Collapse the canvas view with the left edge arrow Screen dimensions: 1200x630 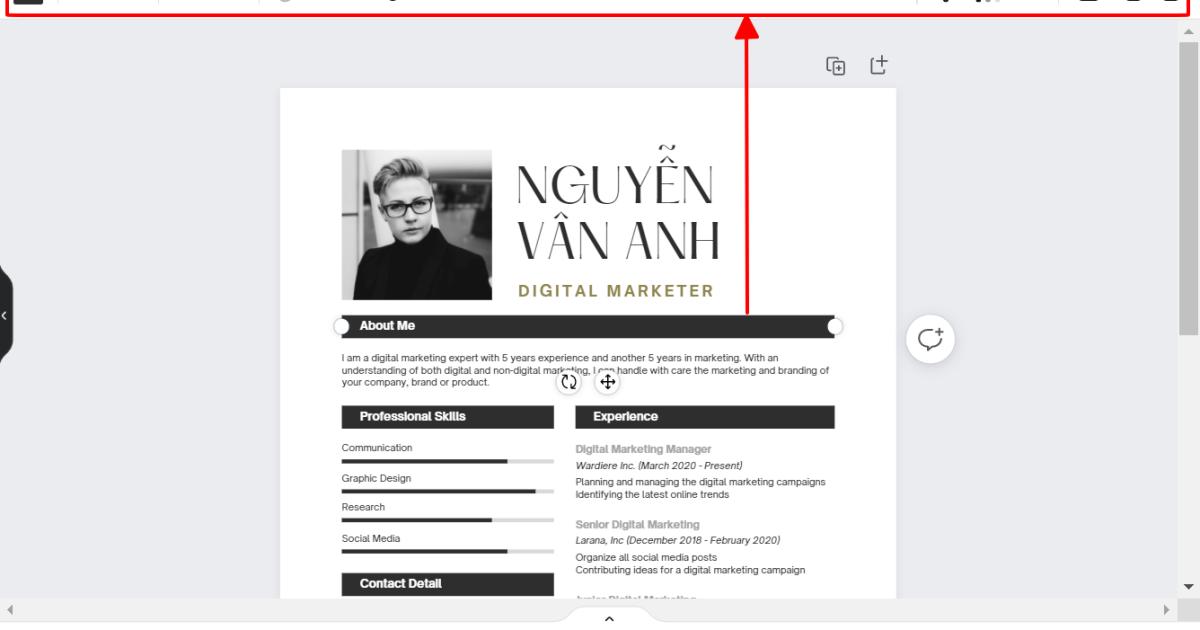click(x=3, y=316)
